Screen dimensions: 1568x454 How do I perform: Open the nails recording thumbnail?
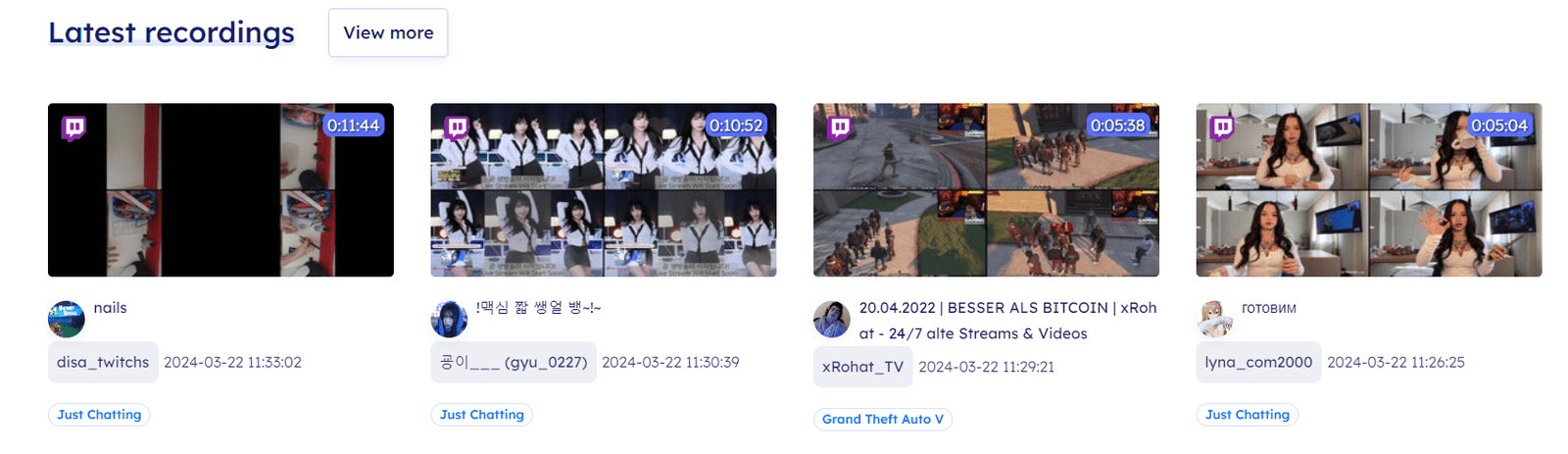220,190
